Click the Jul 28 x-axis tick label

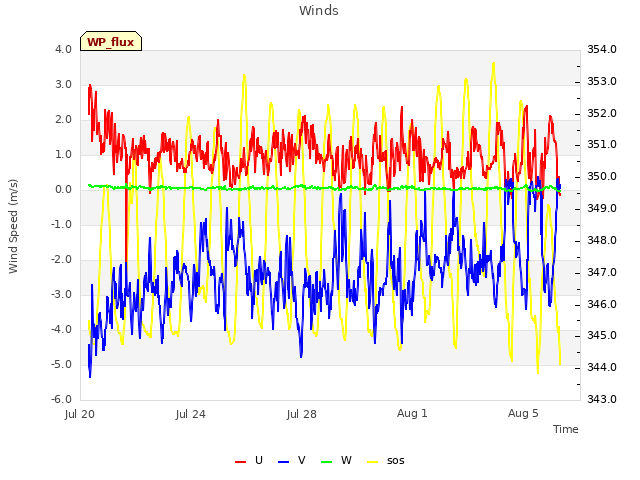(302, 414)
